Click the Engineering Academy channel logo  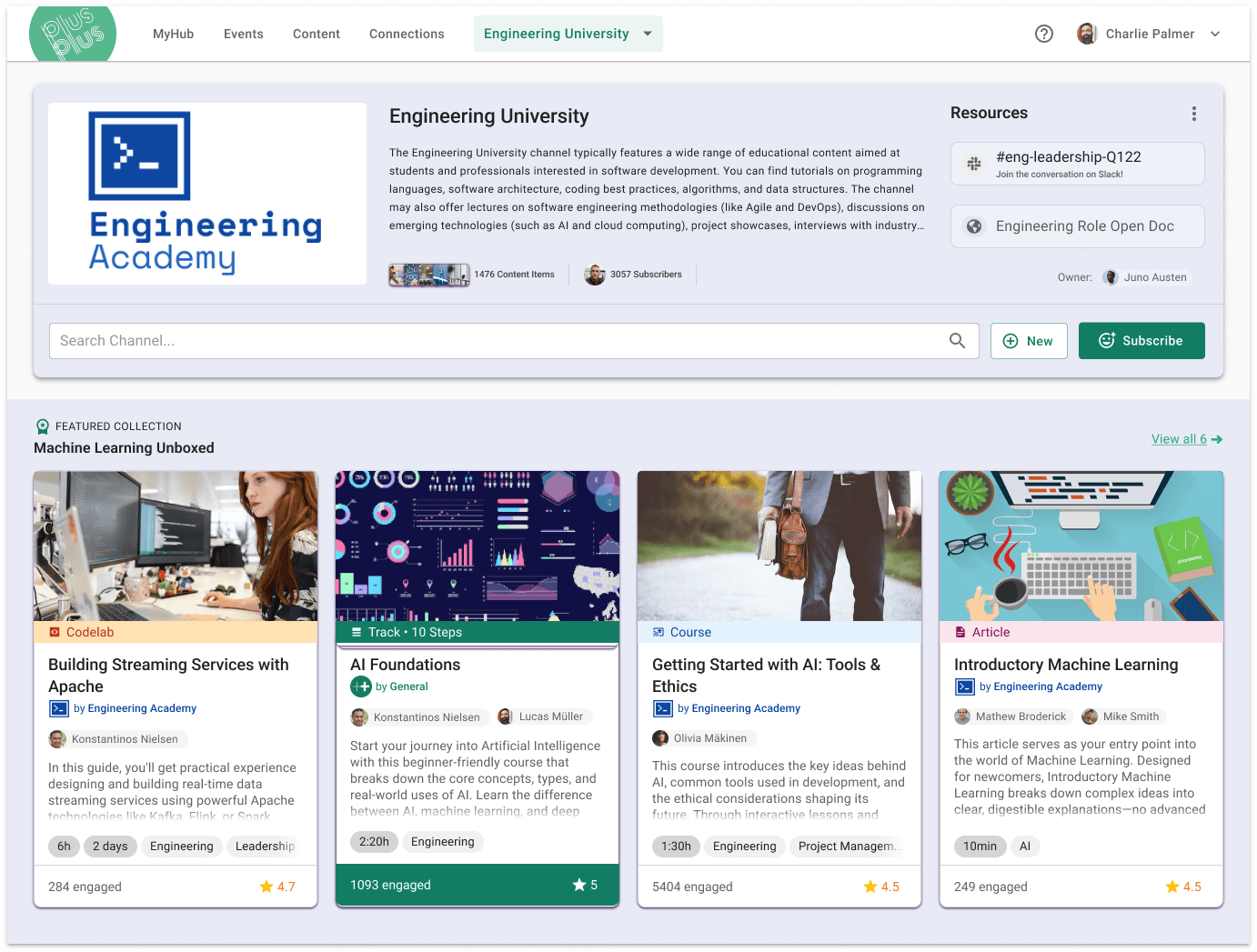pos(207,194)
